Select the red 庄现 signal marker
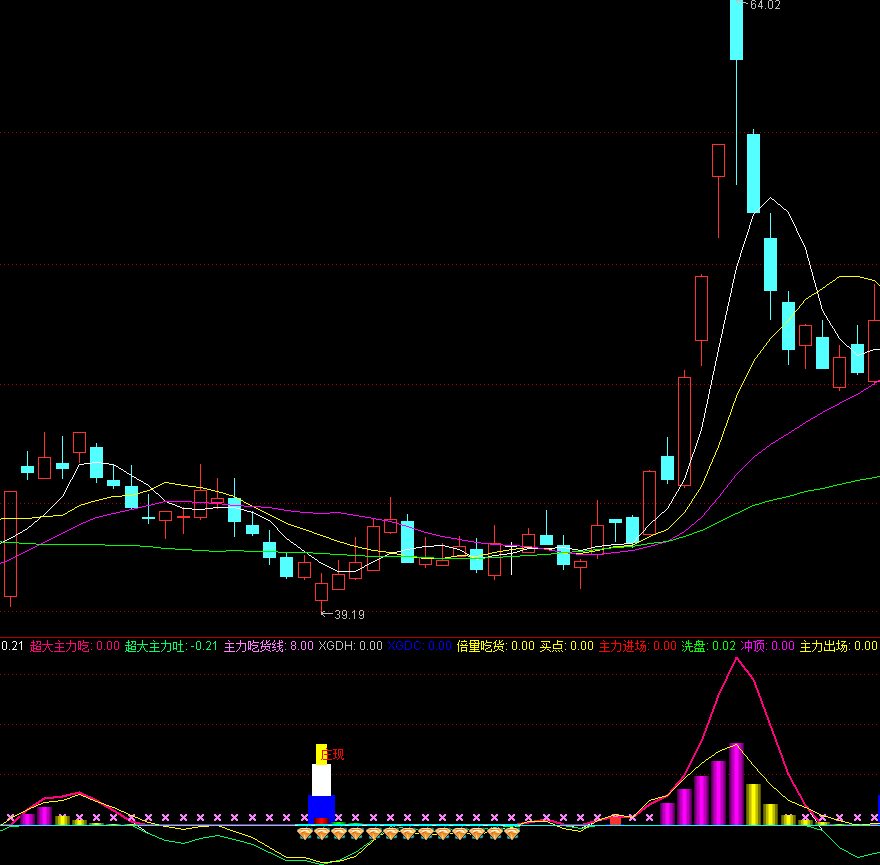Screen dimensions: 880x865 click(333, 754)
